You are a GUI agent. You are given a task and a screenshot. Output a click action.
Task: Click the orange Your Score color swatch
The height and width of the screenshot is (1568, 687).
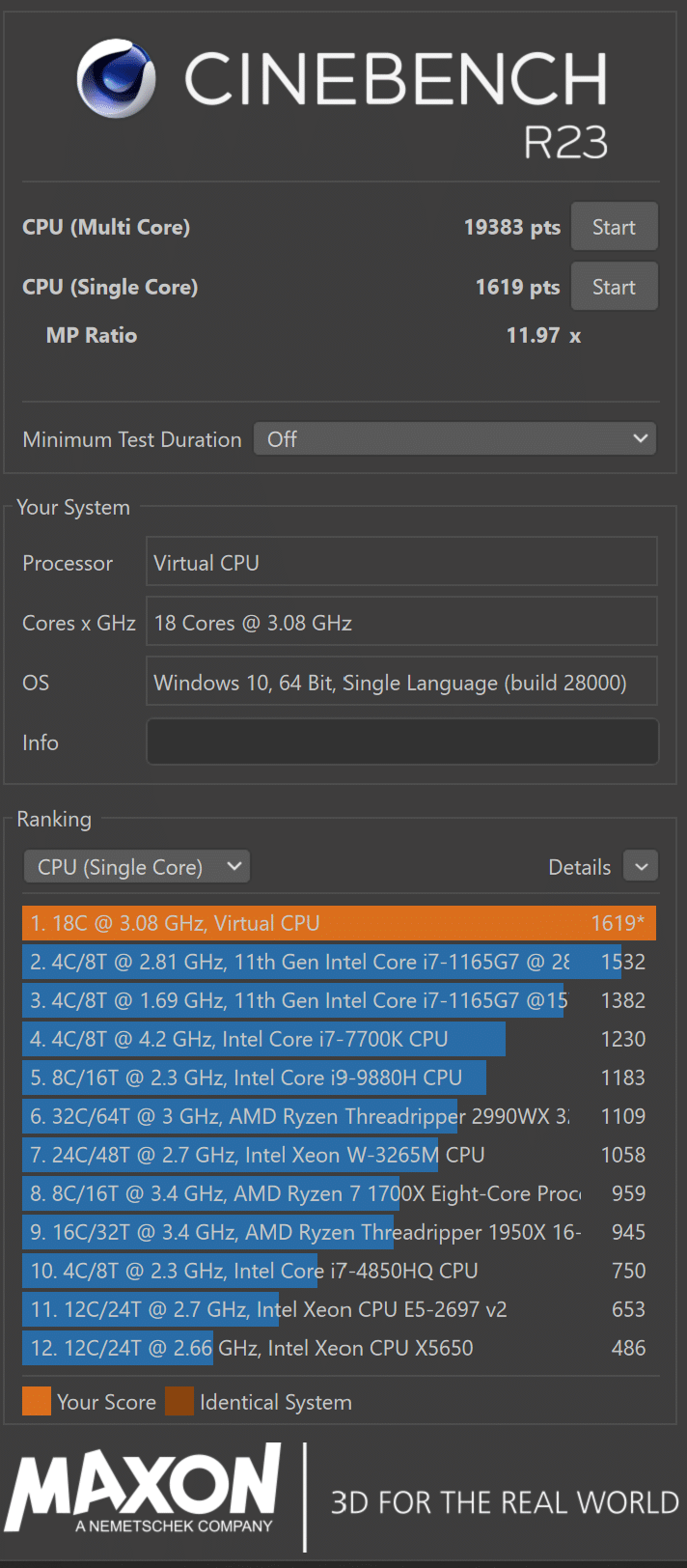pos(37,1402)
